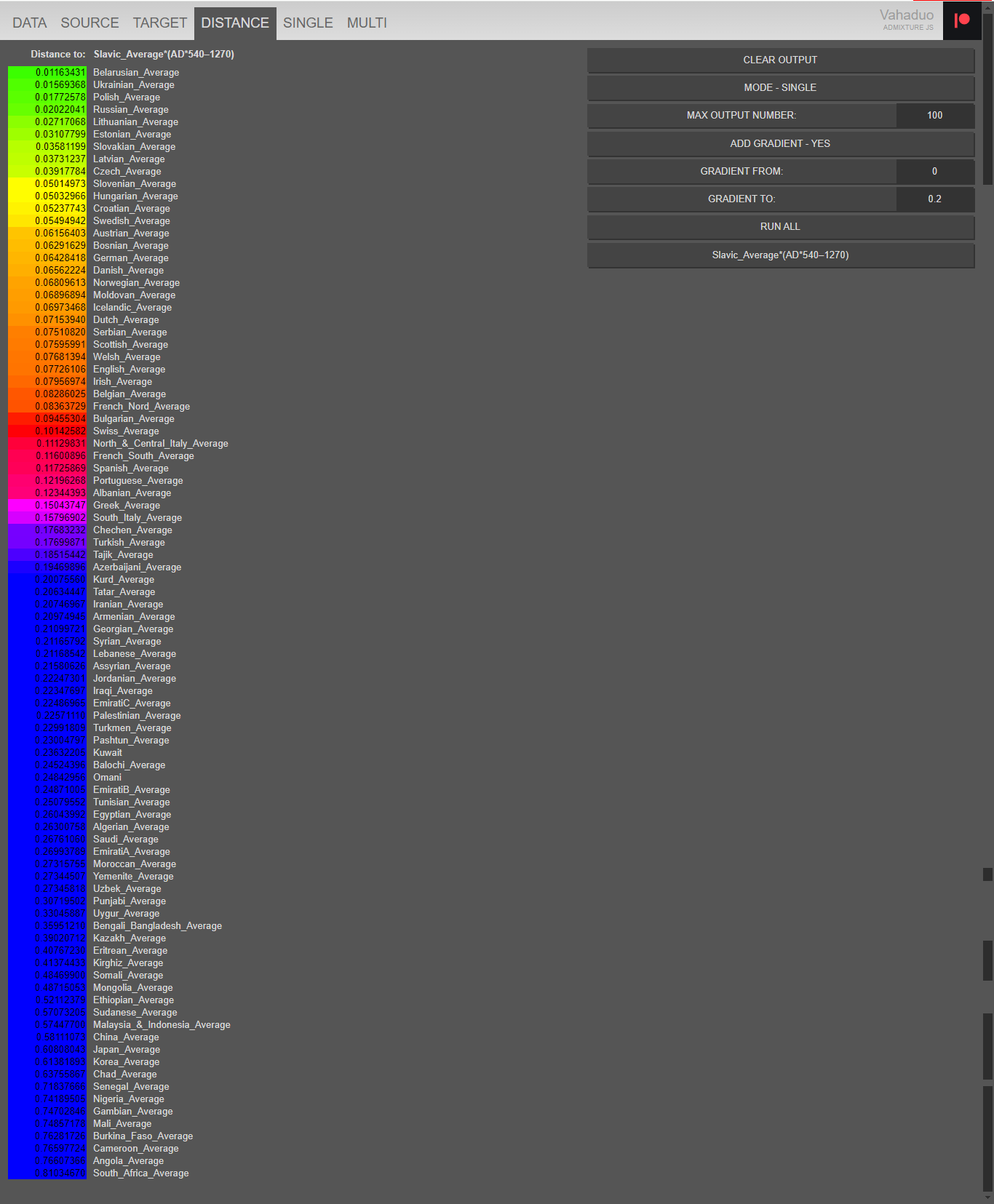Select German_Average in the output
The width and height of the screenshot is (994, 1204).
point(131,258)
